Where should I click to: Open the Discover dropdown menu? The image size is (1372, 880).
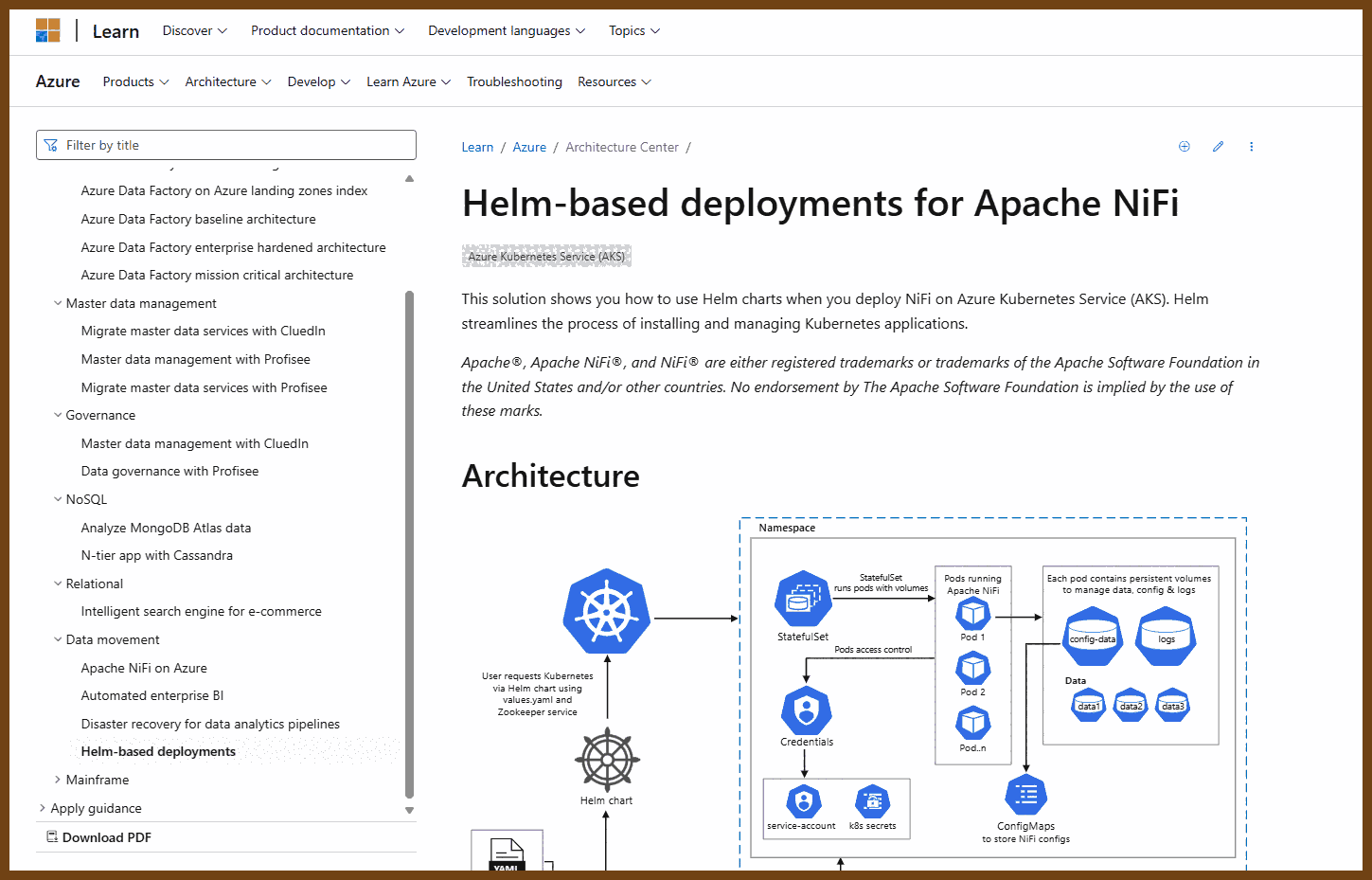(195, 30)
